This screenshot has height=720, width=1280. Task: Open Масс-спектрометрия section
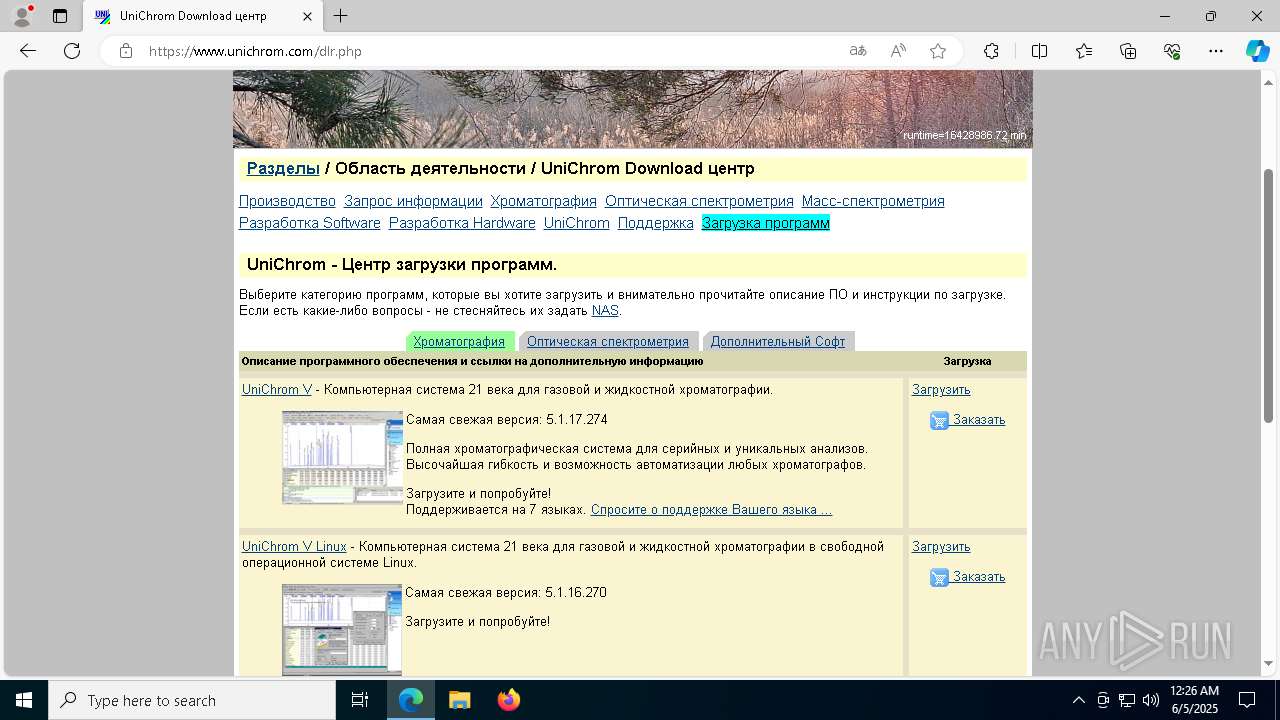[x=873, y=201]
